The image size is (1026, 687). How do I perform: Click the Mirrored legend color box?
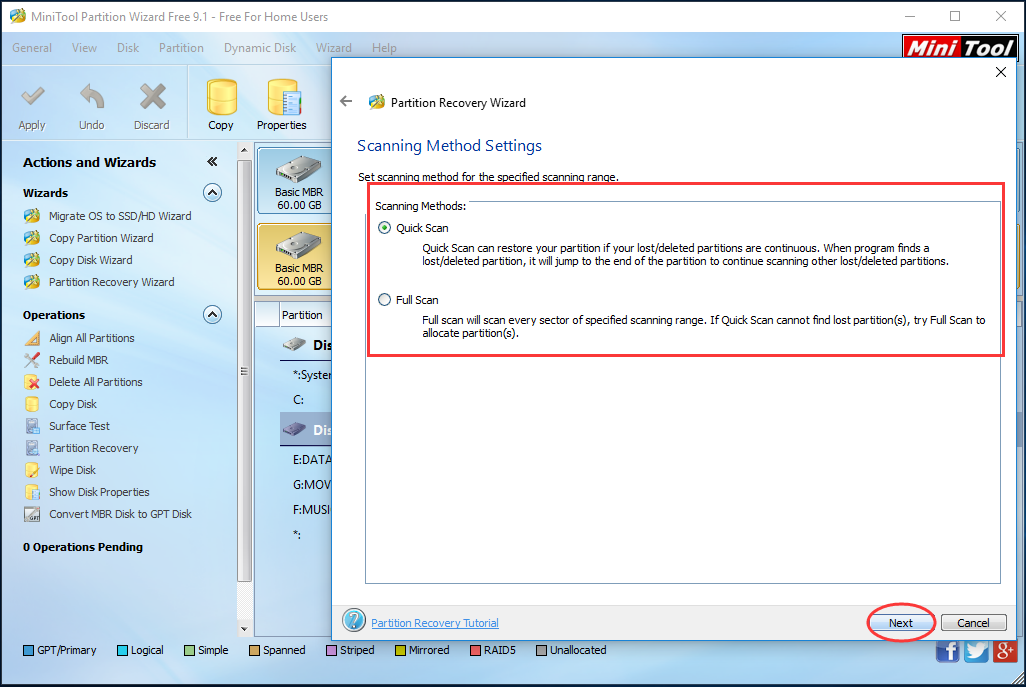[400, 650]
